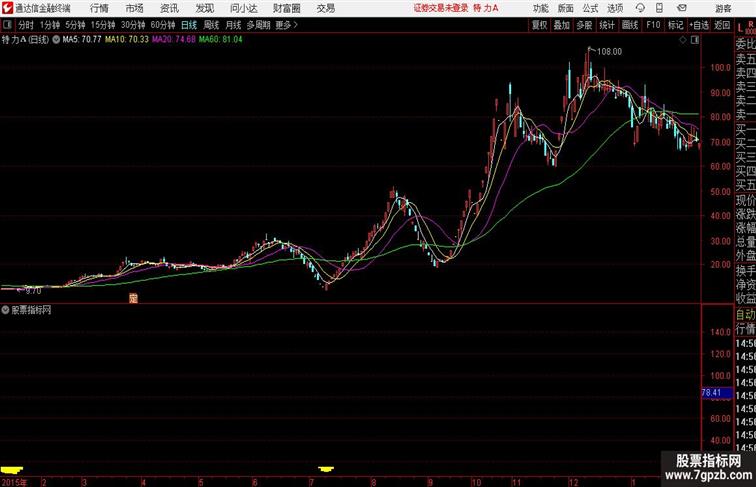Add stock with +自选 button
This screenshot has height=487, width=756.
point(699,25)
